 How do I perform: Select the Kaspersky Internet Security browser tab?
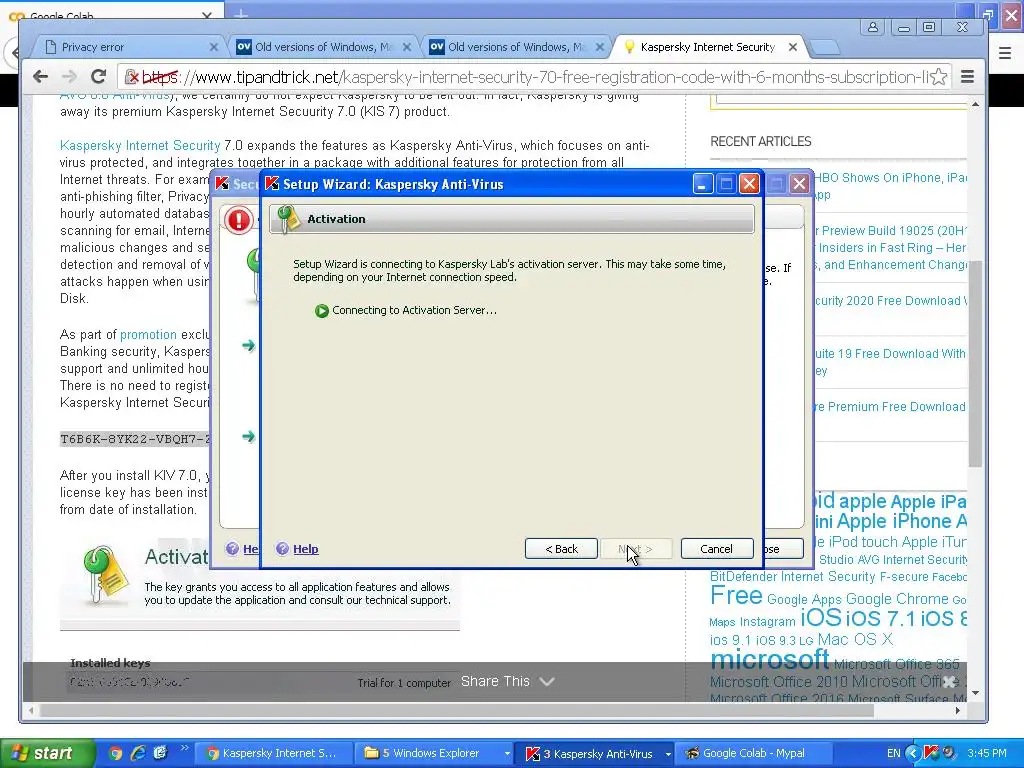pos(708,47)
